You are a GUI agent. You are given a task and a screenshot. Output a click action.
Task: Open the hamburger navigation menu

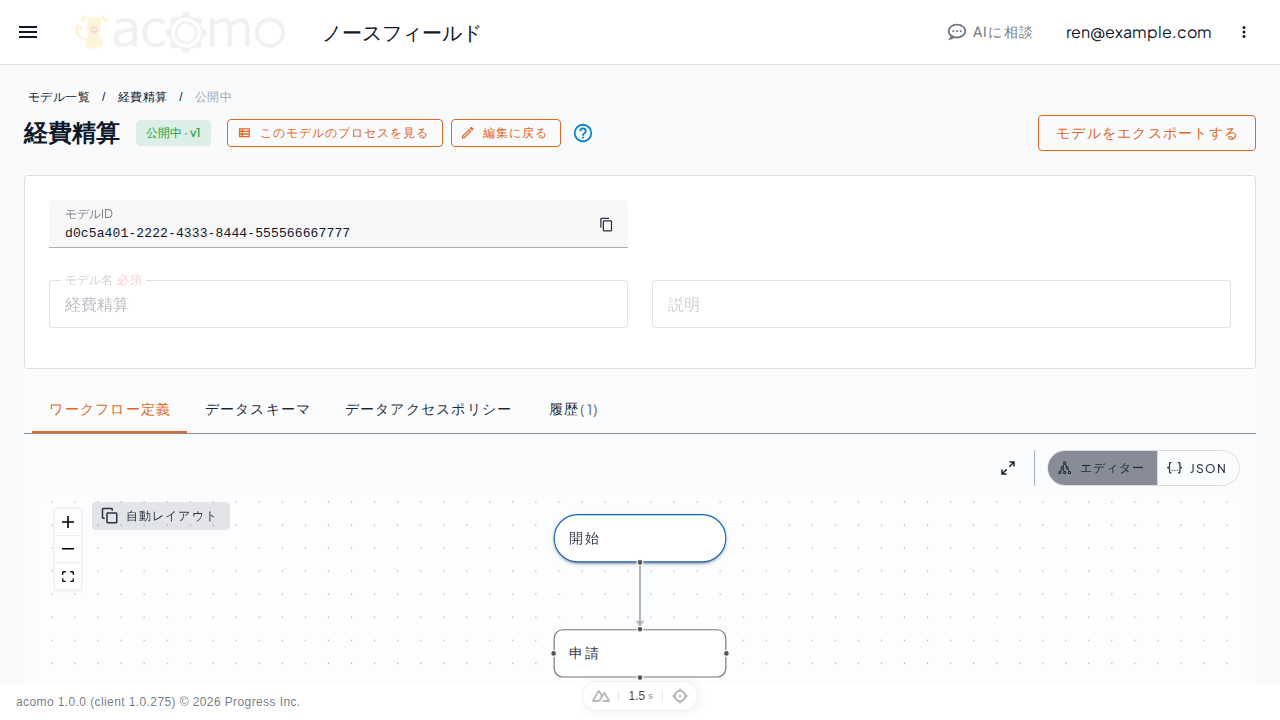click(x=28, y=32)
